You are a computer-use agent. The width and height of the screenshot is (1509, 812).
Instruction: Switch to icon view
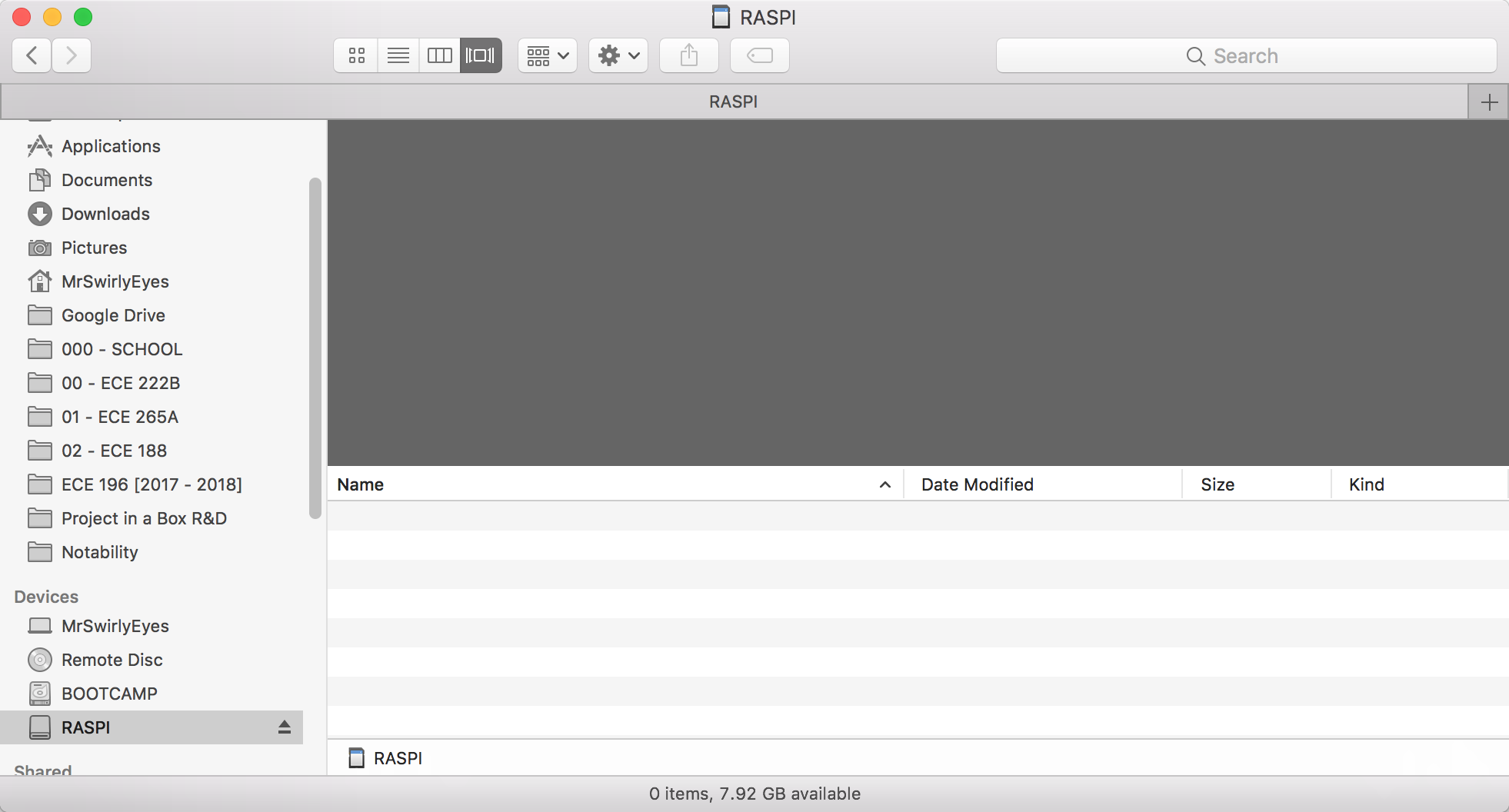click(356, 55)
